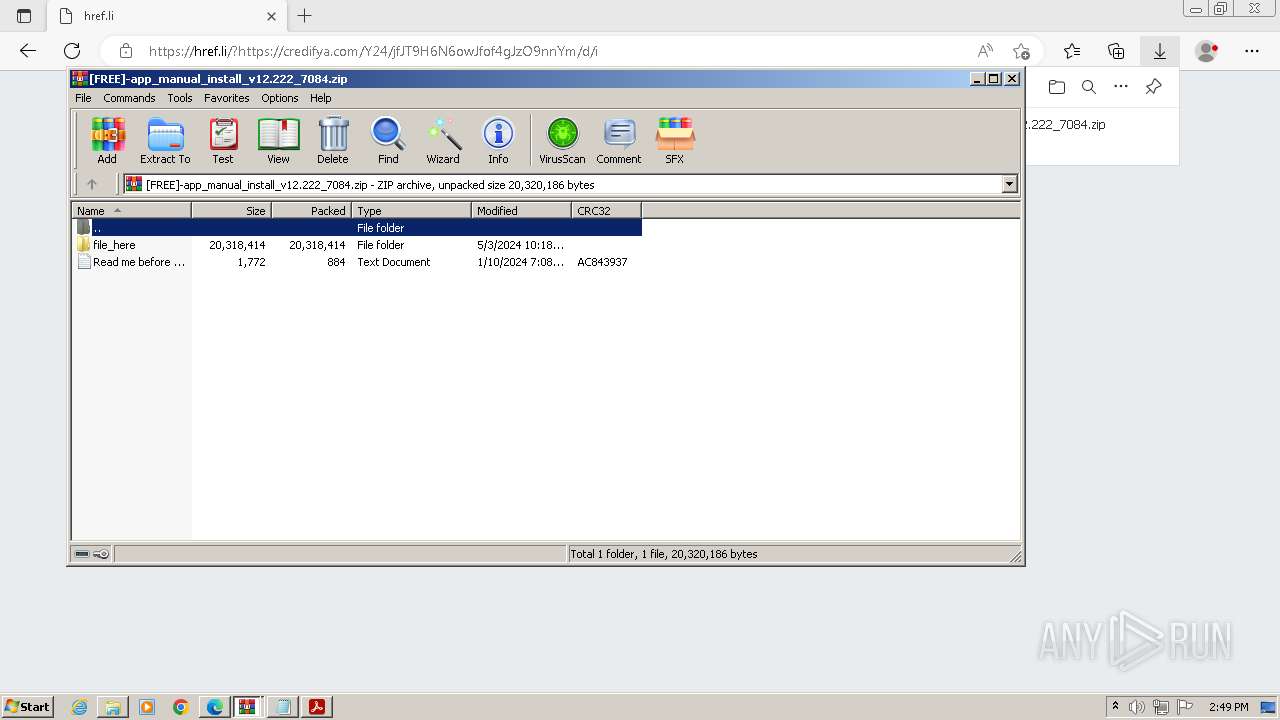This screenshot has width=1280, height=720.
Task: Click the Test archive icon
Action: click(223, 140)
